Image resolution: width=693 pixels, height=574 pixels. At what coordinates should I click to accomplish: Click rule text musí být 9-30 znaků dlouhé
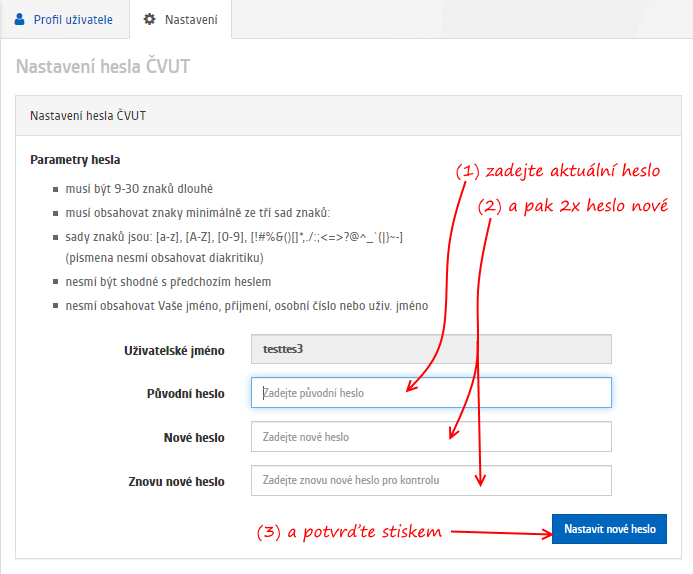click(x=139, y=189)
